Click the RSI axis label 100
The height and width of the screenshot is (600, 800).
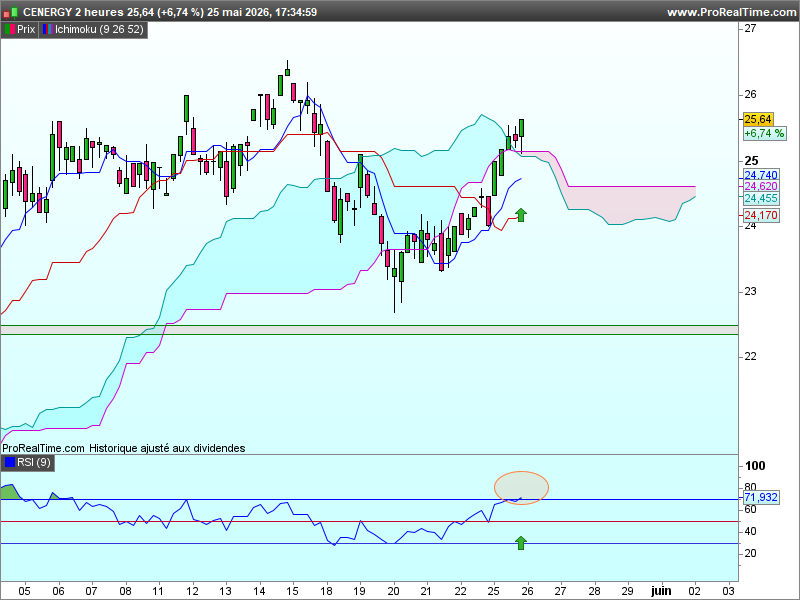coord(755,465)
